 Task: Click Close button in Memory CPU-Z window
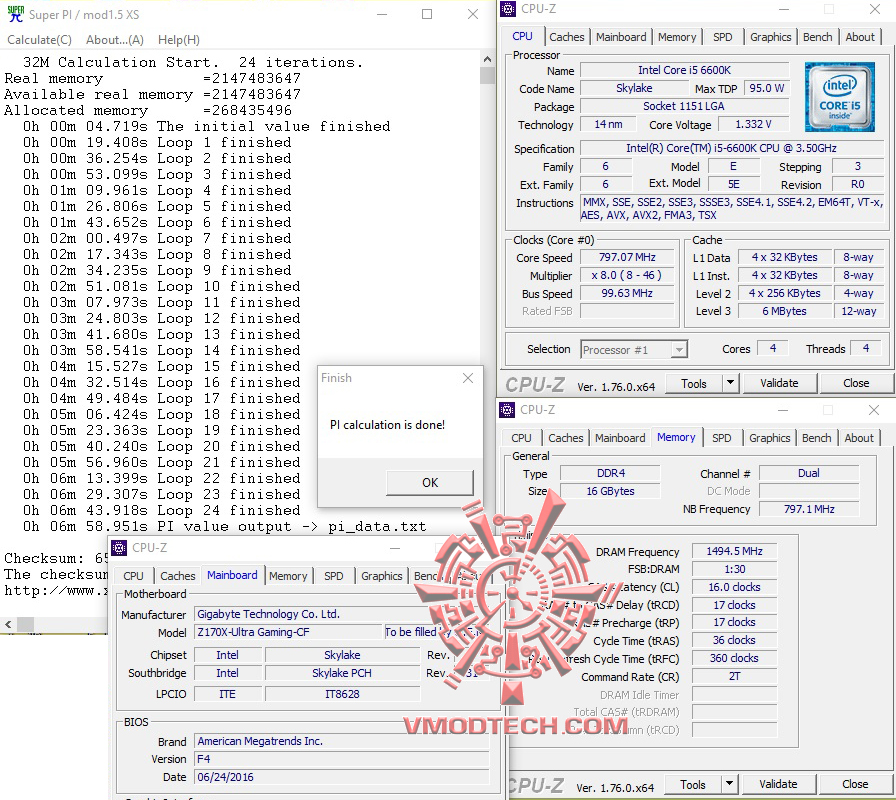pos(855,785)
